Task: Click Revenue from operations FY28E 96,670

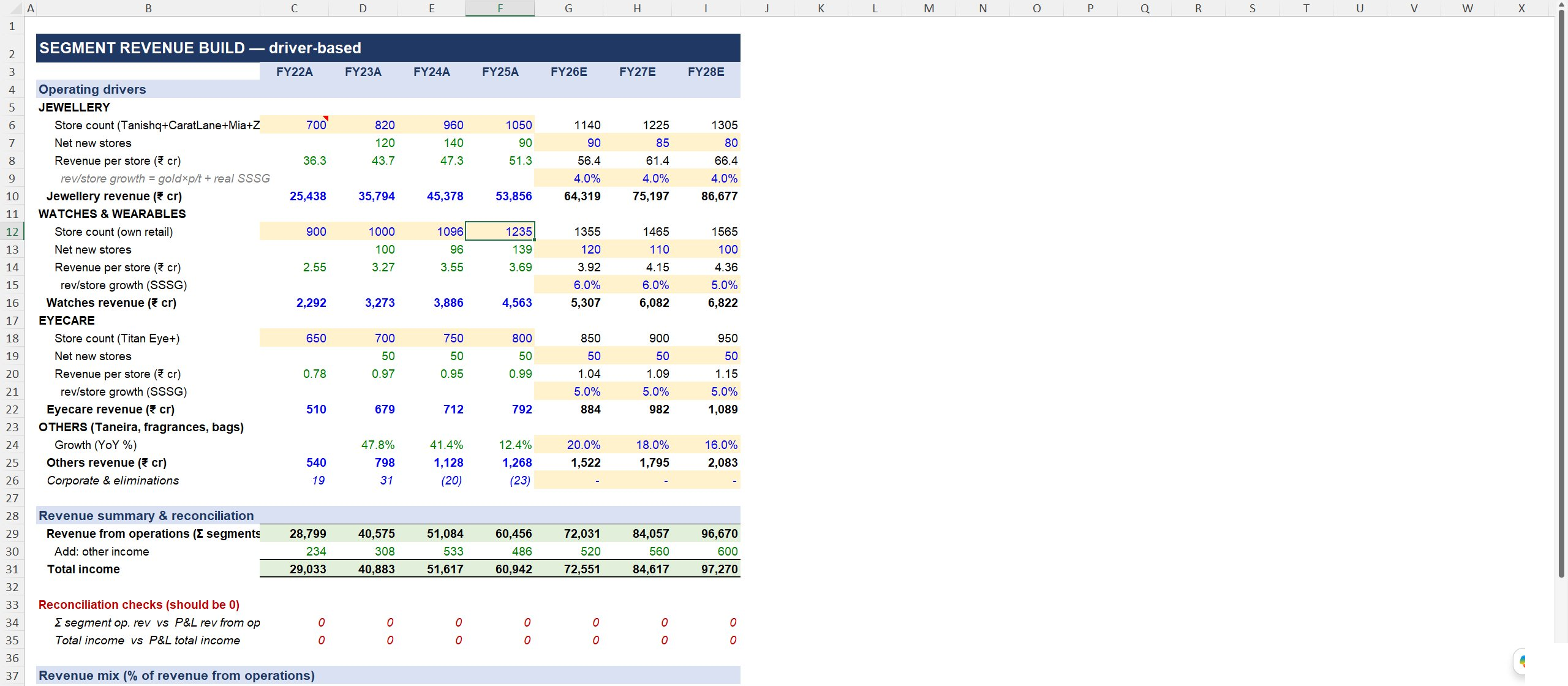Action: click(706, 533)
